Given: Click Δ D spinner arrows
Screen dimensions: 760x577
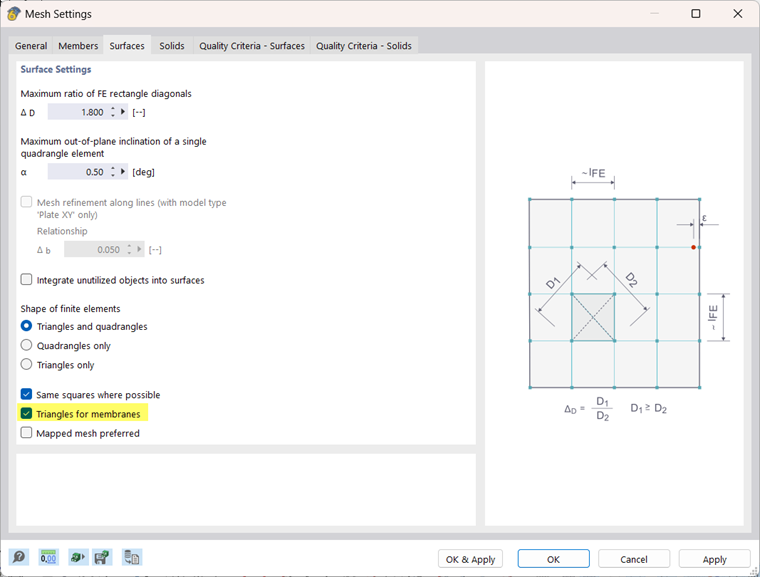Looking at the screenshot, I should [113, 112].
